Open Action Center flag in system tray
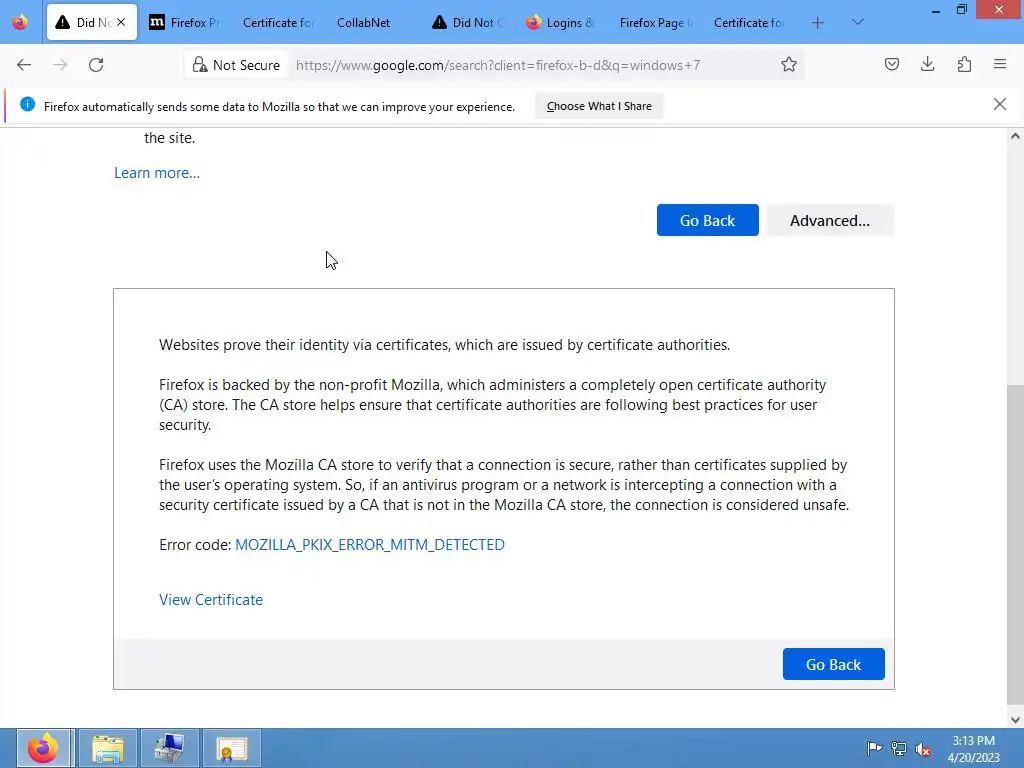 [x=874, y=748]
